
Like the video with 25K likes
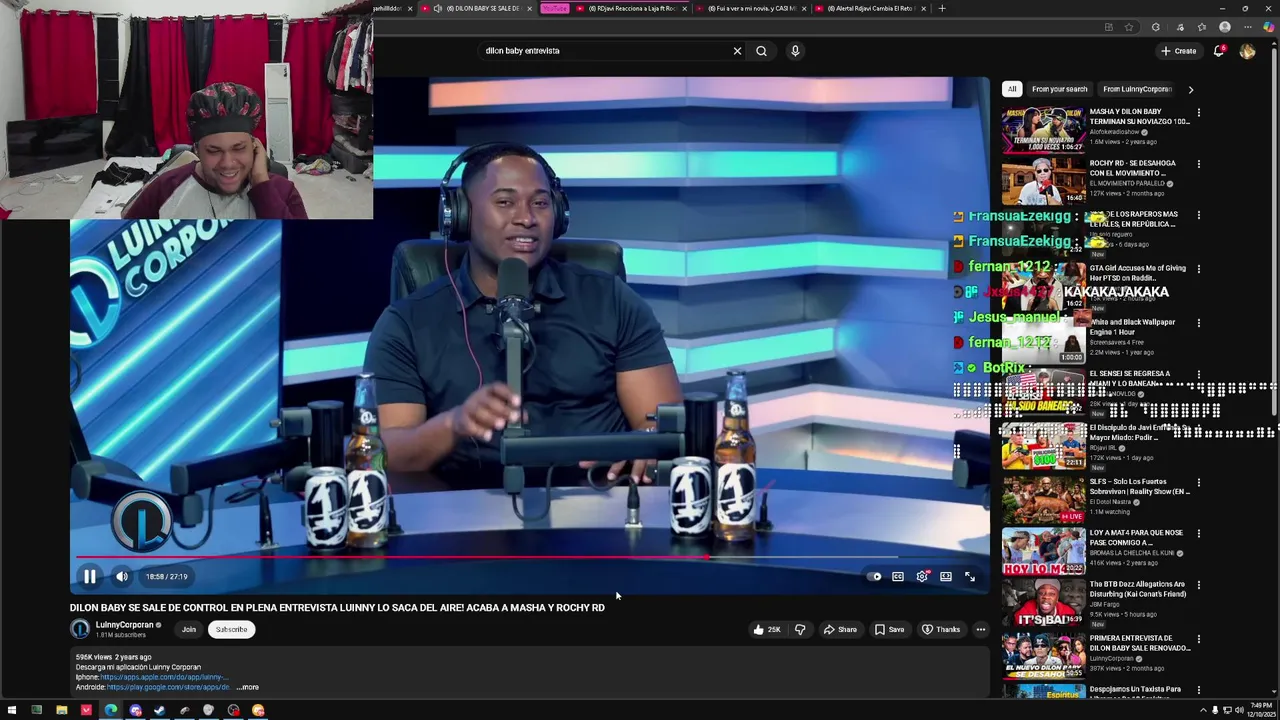pos(767,629)
